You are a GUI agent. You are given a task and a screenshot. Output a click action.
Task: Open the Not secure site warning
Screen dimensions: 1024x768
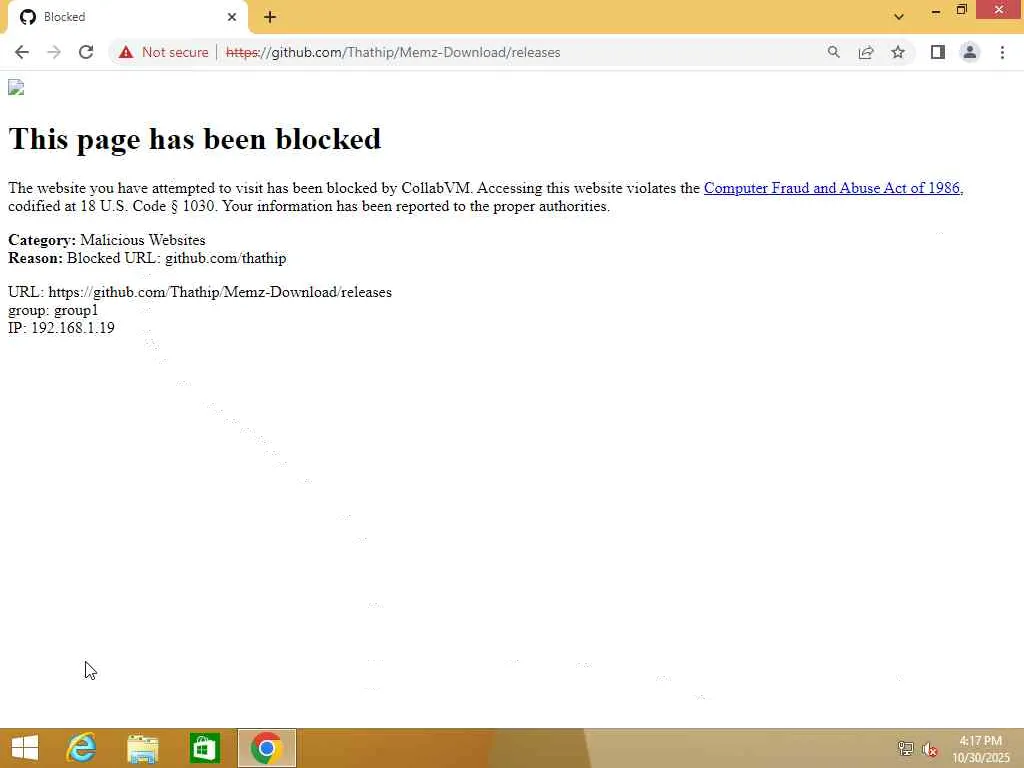click(163, 52)
